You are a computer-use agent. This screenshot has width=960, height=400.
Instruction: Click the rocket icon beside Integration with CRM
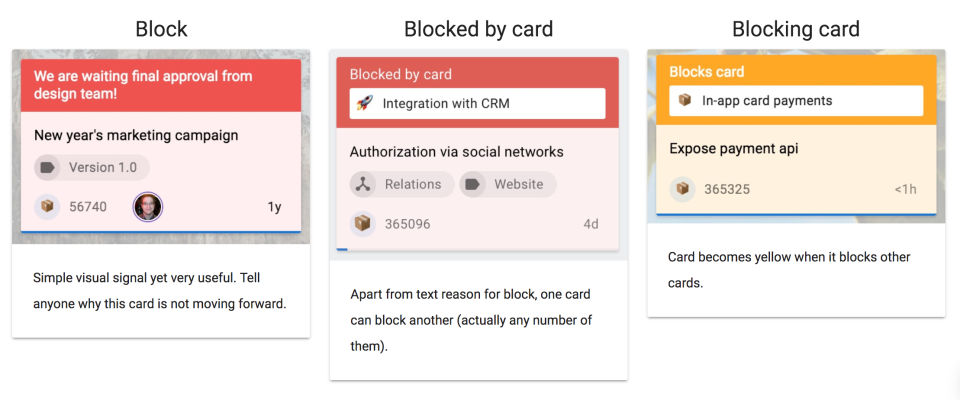coord(365,103)
